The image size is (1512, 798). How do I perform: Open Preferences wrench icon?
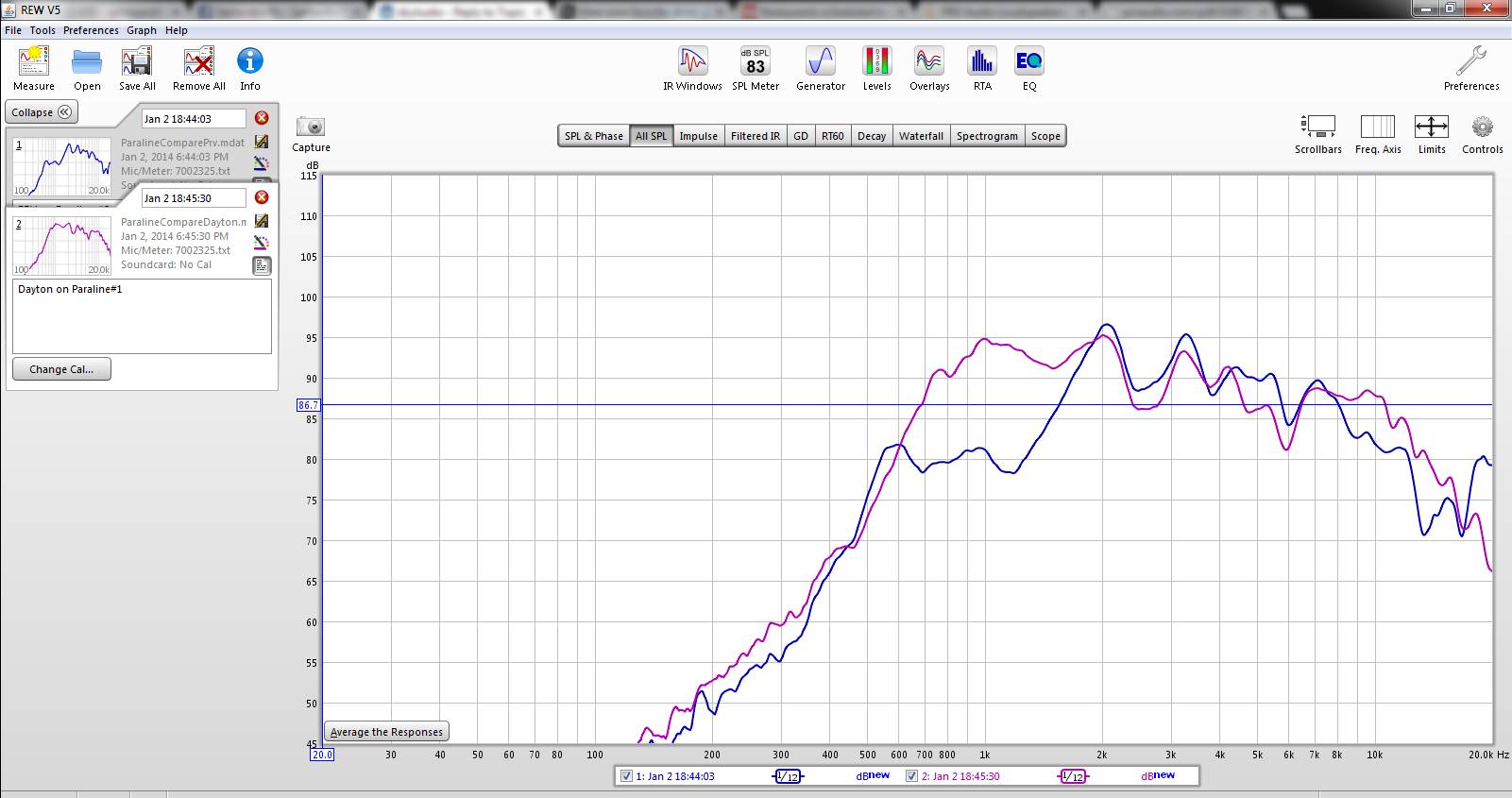(1470, 62)
